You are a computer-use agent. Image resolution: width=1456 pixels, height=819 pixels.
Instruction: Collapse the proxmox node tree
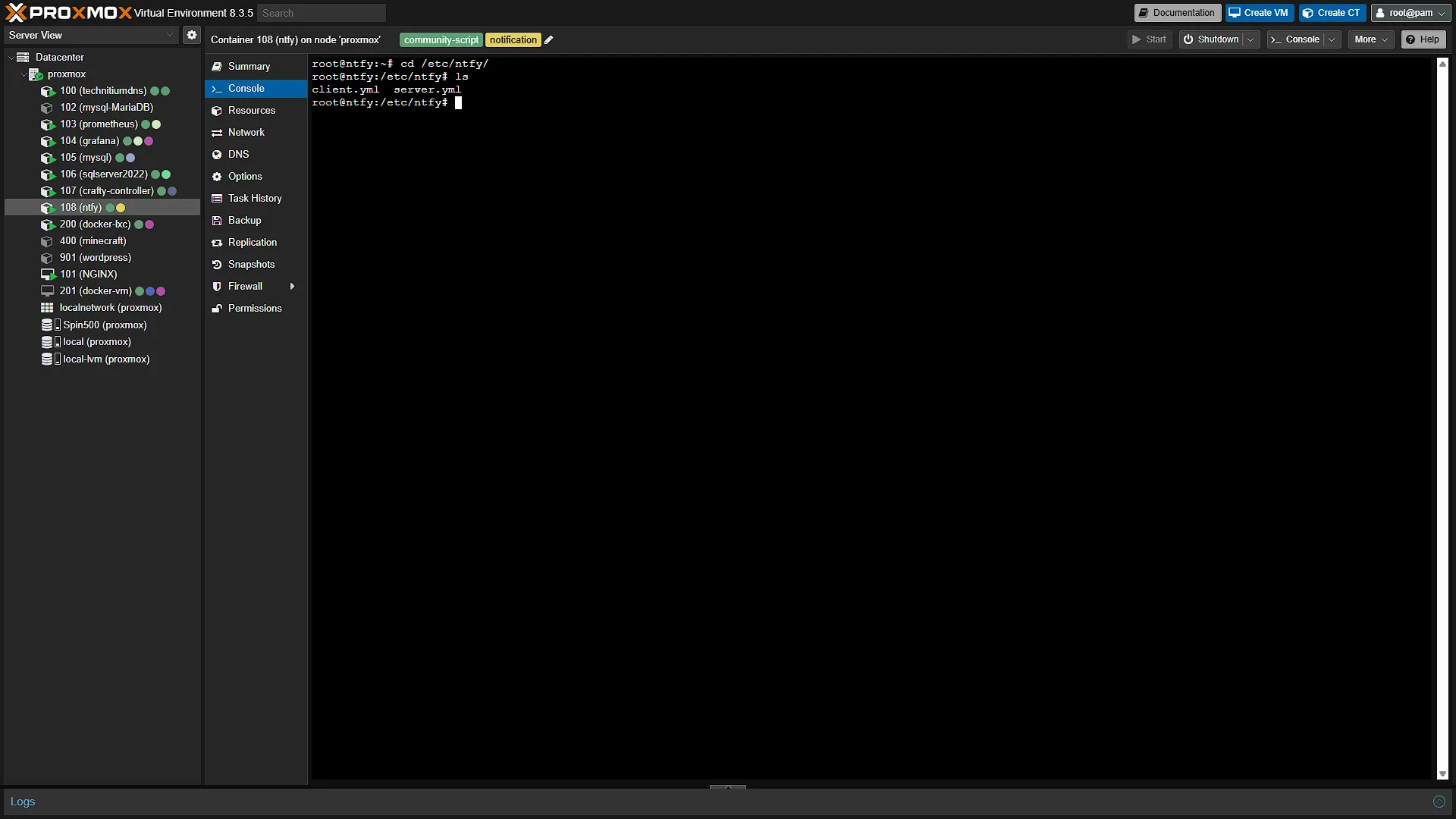pos(23,74)
